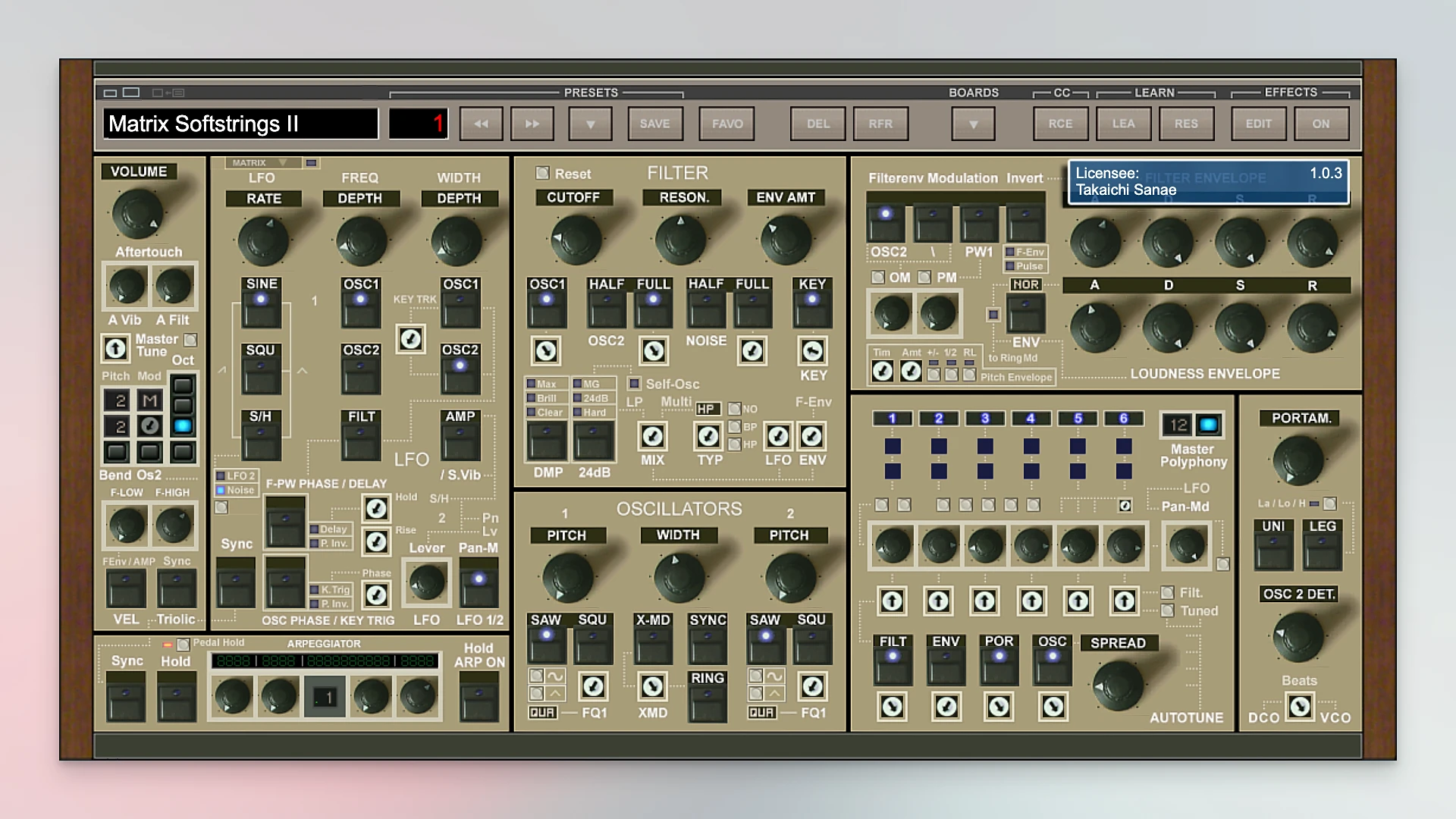Click the Master Tune up-arrow icon
Viewport: 1456px width, 819px height.
115,349
